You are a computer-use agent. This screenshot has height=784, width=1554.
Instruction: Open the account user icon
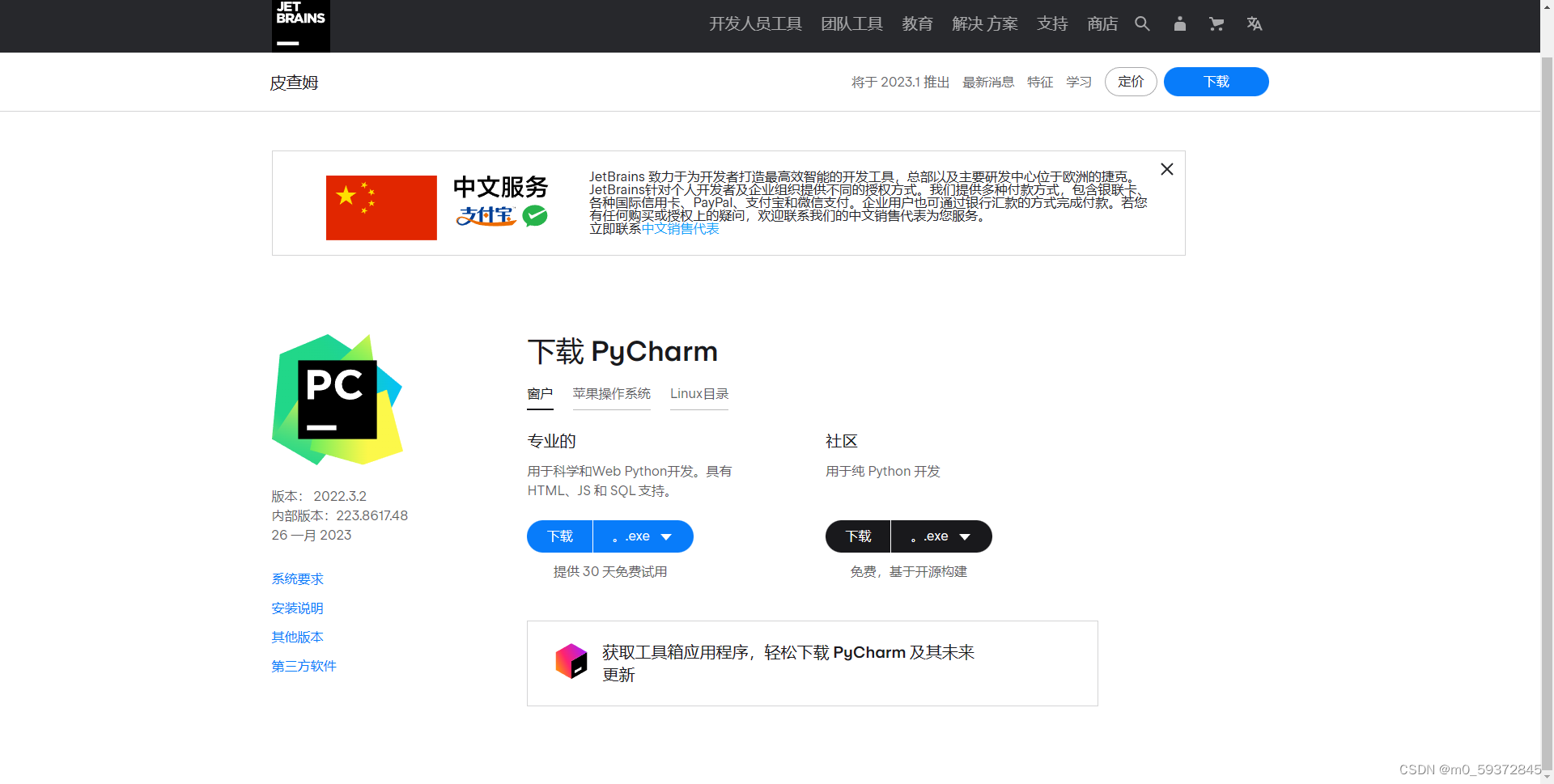[x=1179, y=23]
